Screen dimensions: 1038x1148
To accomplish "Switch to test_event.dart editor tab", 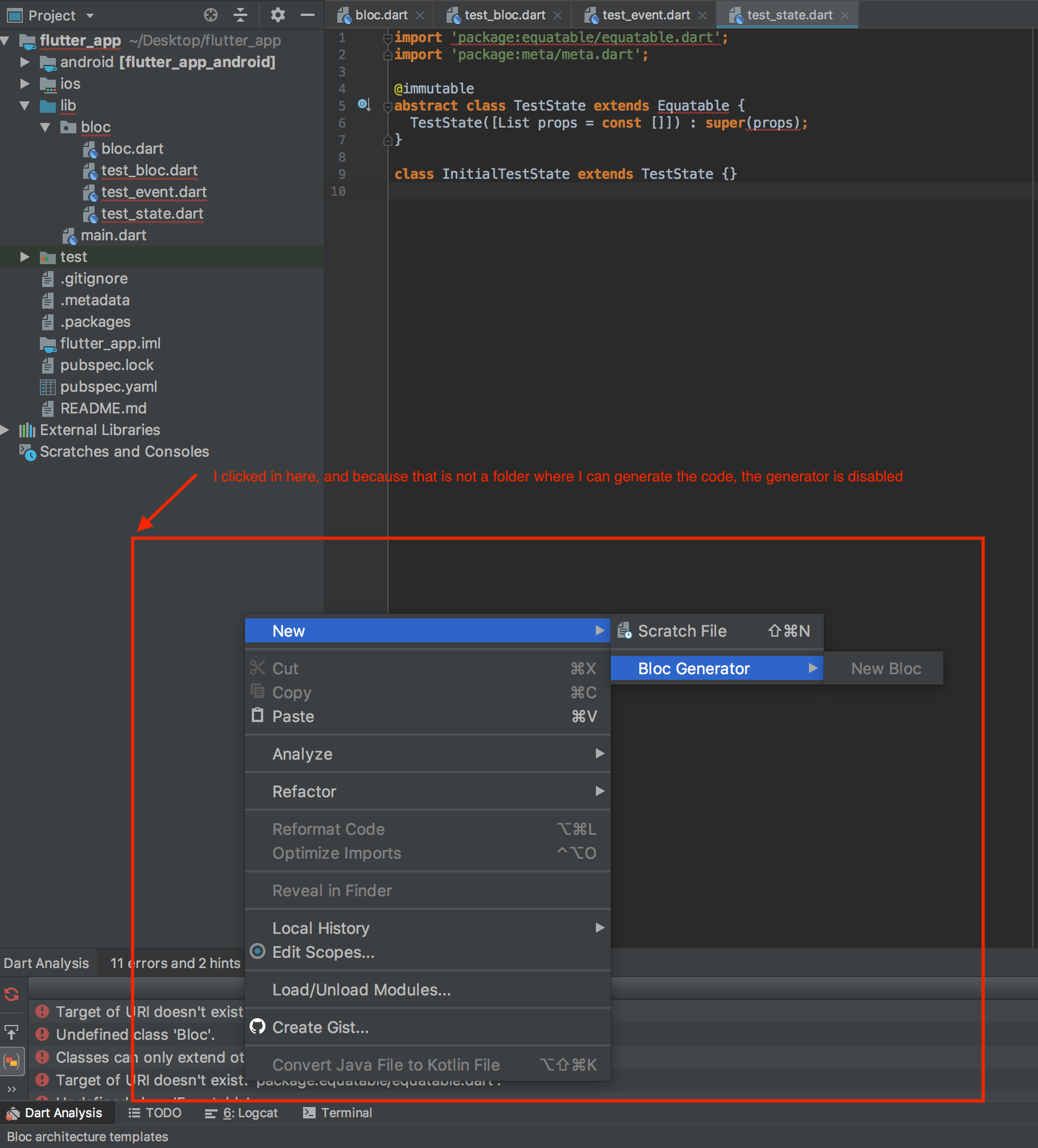I will (637, 15).
